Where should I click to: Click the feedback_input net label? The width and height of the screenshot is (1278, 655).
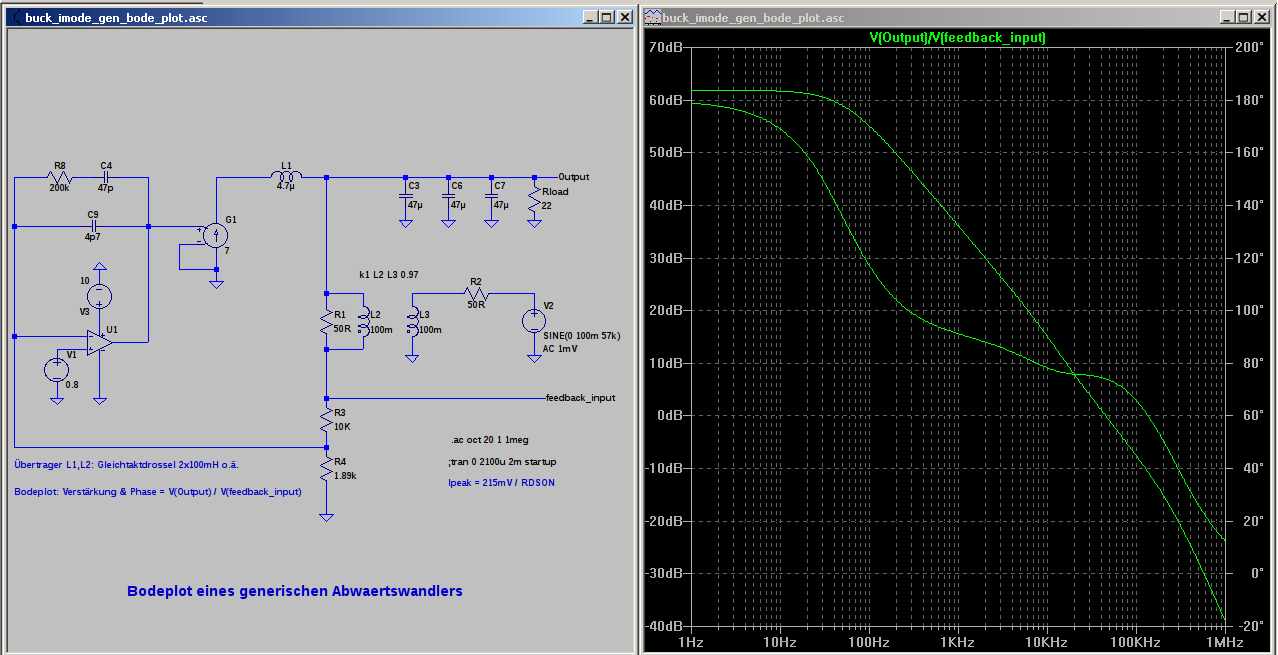point(580,398)
